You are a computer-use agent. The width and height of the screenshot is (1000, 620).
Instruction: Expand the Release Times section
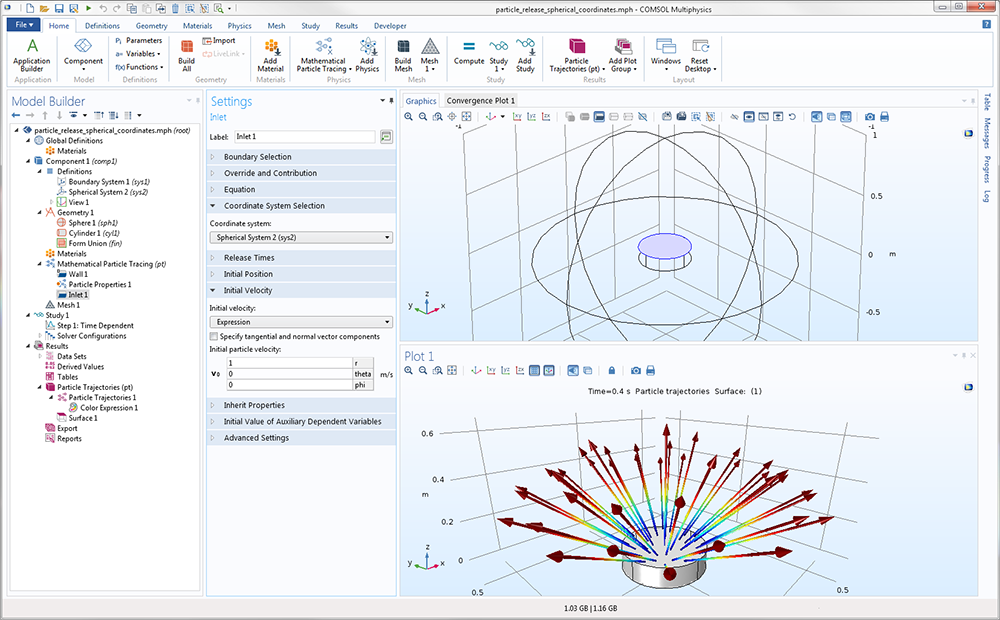click(249, 258)
